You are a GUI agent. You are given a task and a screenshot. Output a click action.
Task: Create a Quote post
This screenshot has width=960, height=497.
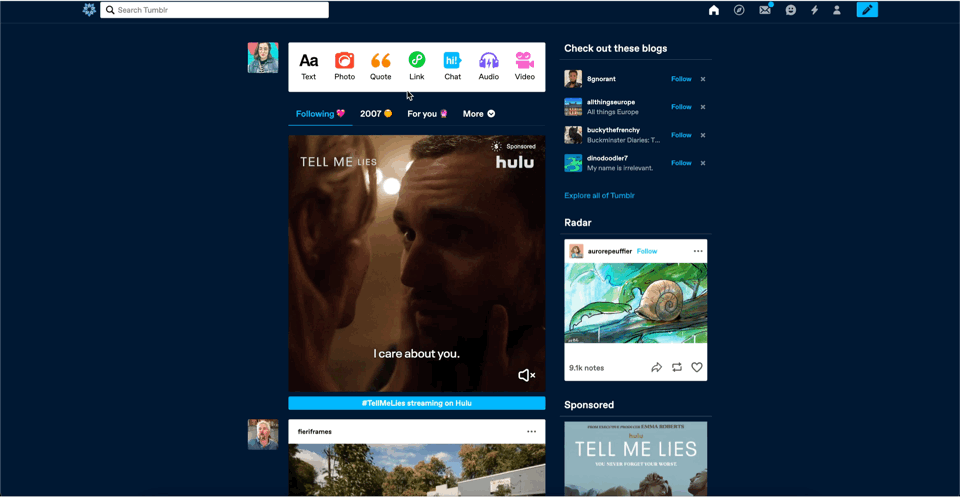(x=380, y=67)
